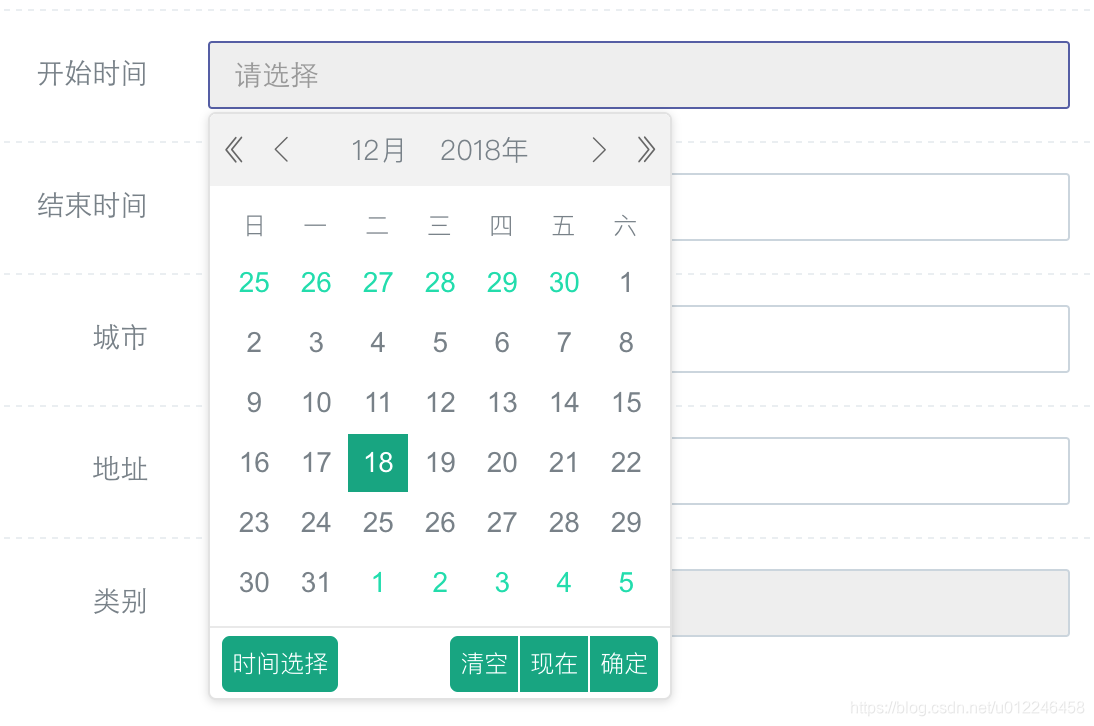Select November 25 from the previous month
Viewport: 1094px width, 726px height.
click(x=254, y=282)
